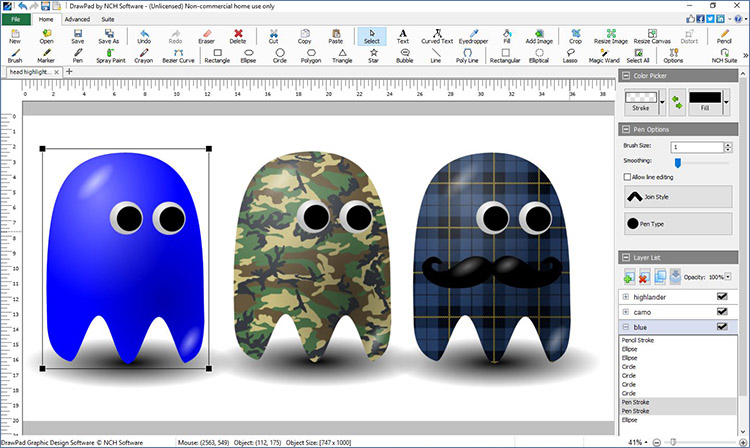Select the Bezier Curve tool

179,55
